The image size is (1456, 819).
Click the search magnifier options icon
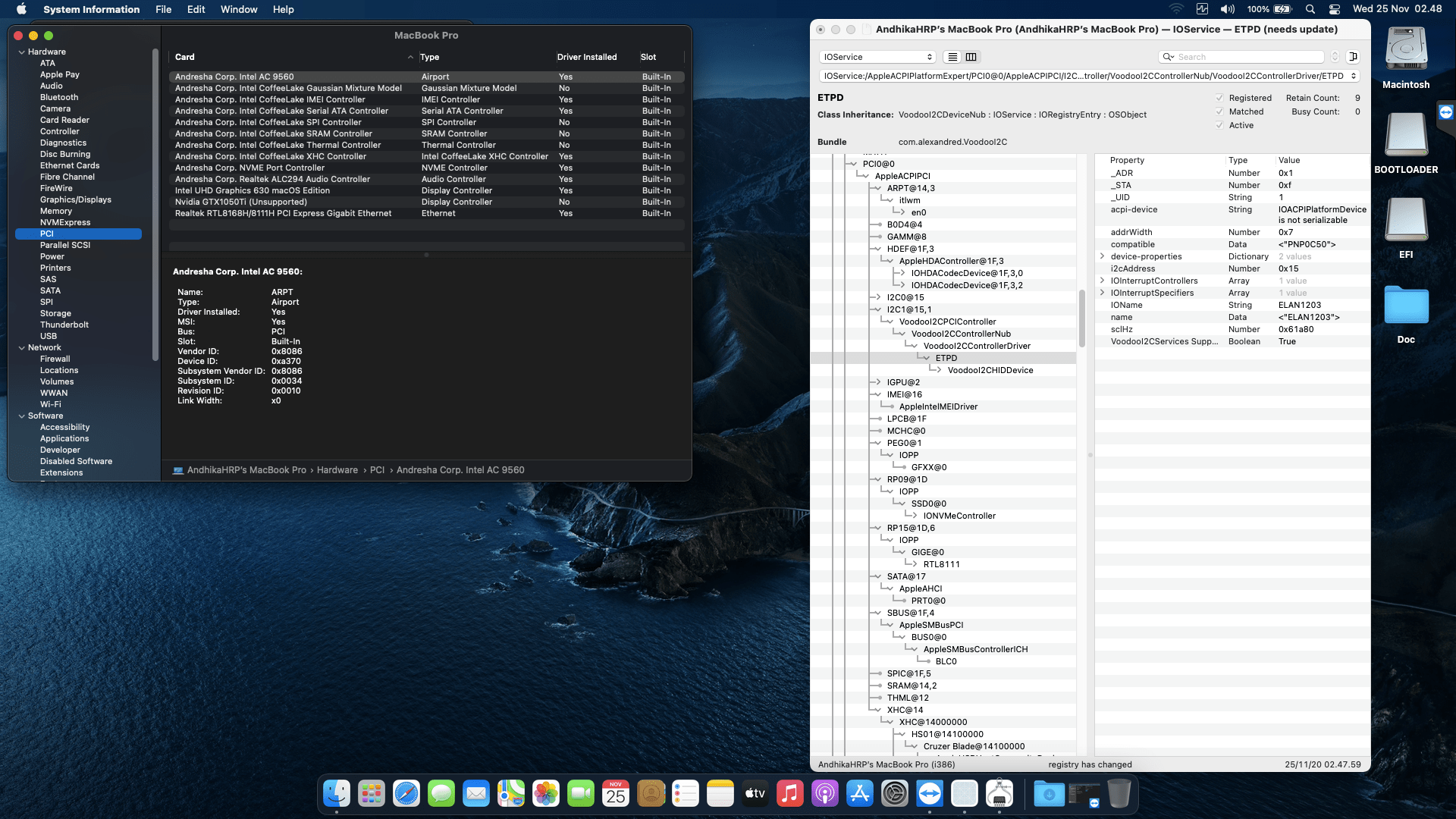(x=1169, y=57)
